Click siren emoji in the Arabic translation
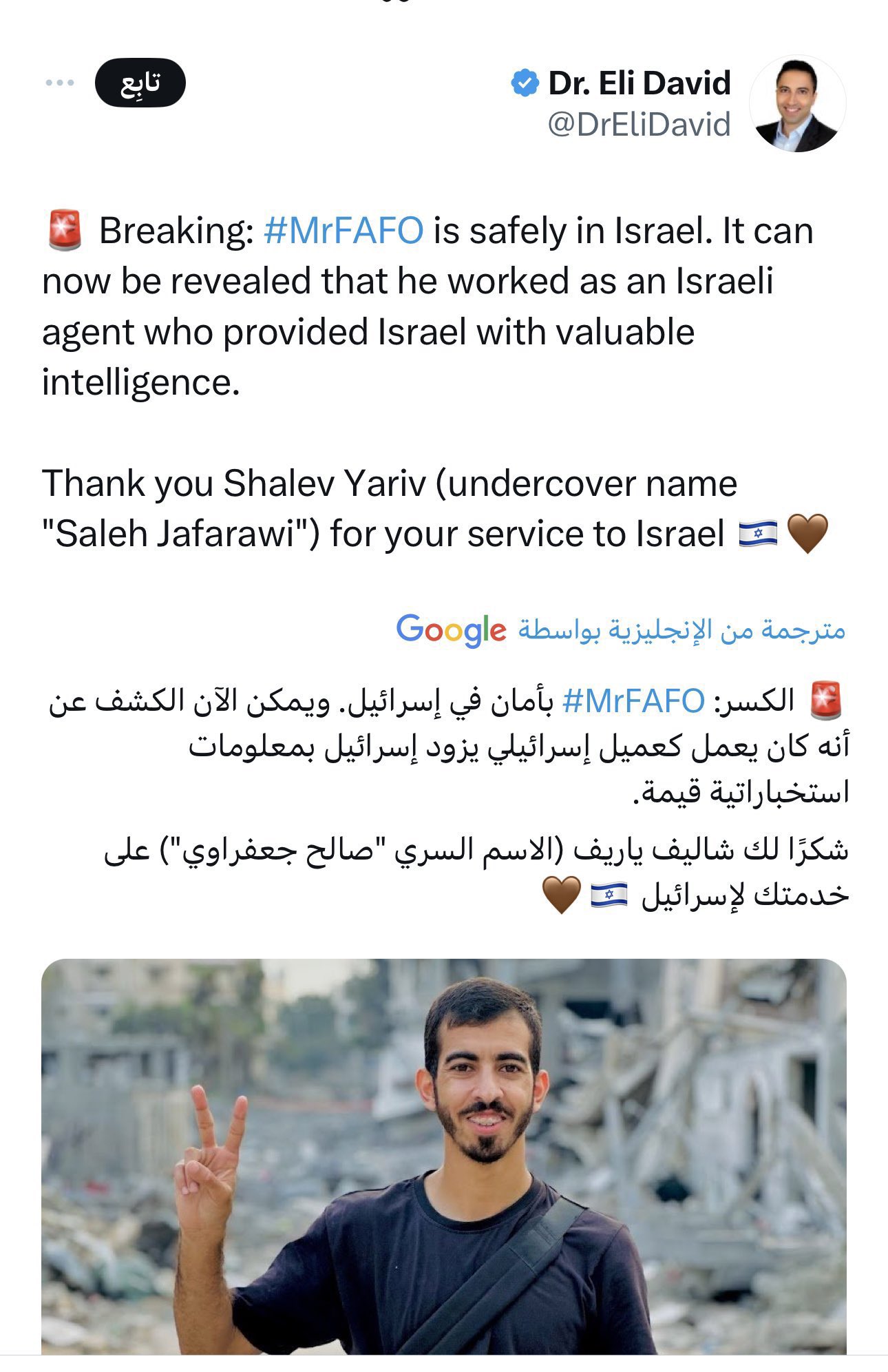 (x=826, y=701)
